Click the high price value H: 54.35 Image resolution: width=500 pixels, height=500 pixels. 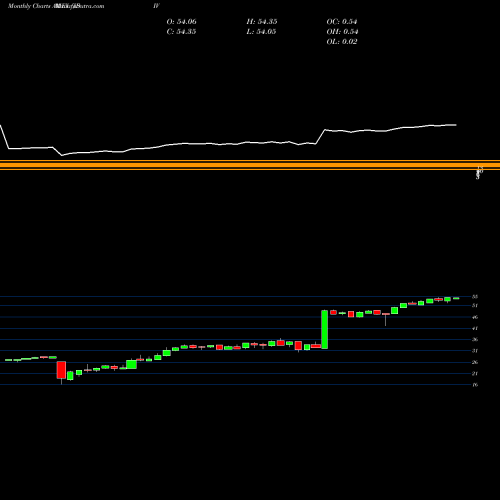pyautogui.click(x=262, y=22)
